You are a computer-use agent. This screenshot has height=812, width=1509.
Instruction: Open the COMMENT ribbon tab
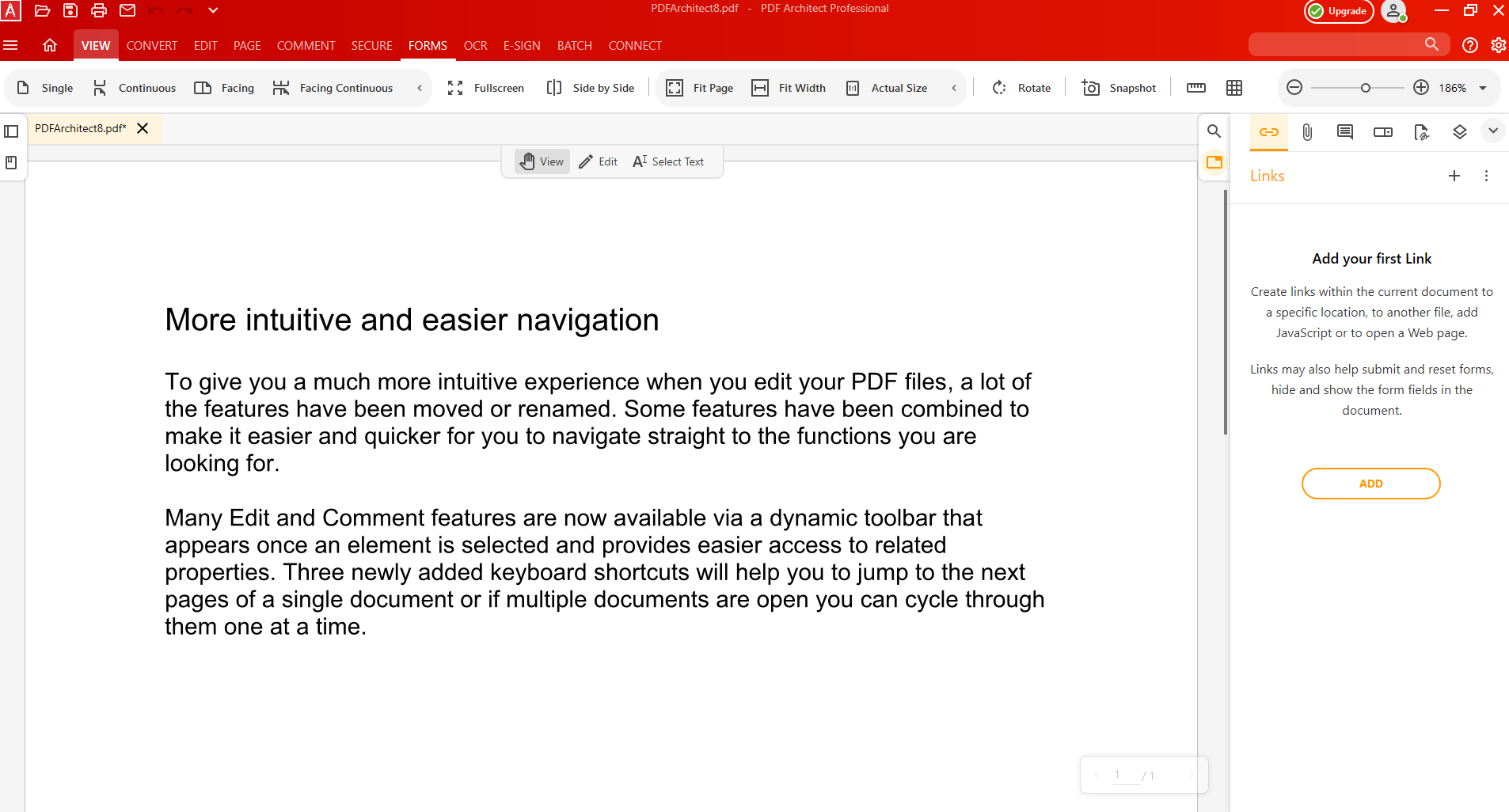[x=306, y=45]
